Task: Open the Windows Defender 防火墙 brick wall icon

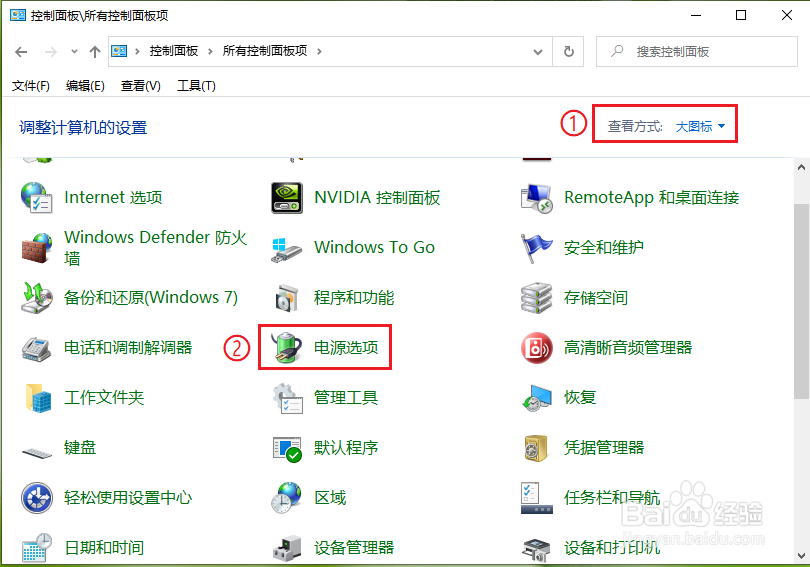Action: click(37, 247)
